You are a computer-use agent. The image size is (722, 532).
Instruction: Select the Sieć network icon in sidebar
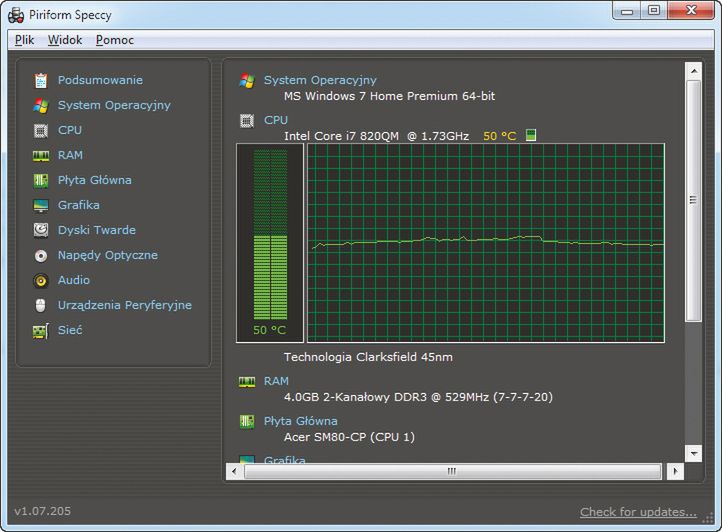coord(40,330)
